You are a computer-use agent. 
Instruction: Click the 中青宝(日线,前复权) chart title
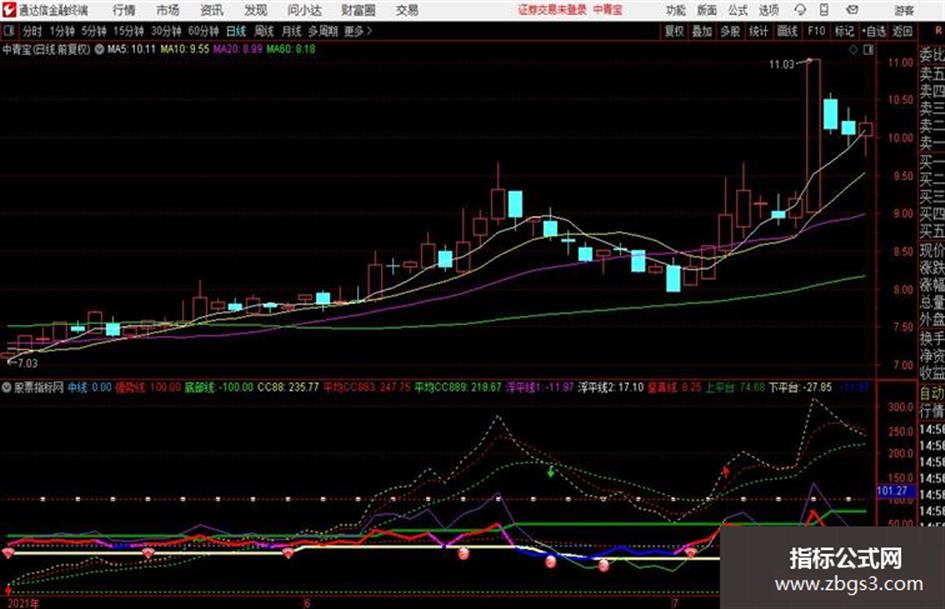(46, 49)
